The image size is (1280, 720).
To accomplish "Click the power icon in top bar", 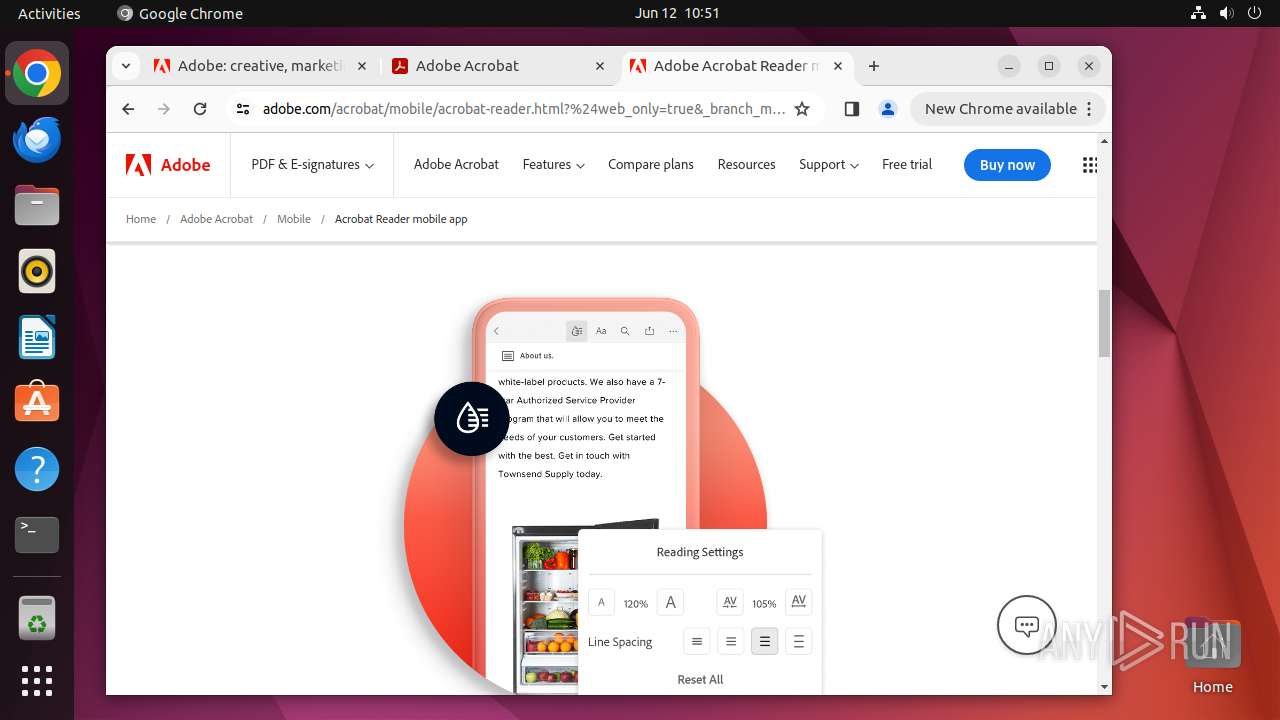I will (x=1255, y=13).
